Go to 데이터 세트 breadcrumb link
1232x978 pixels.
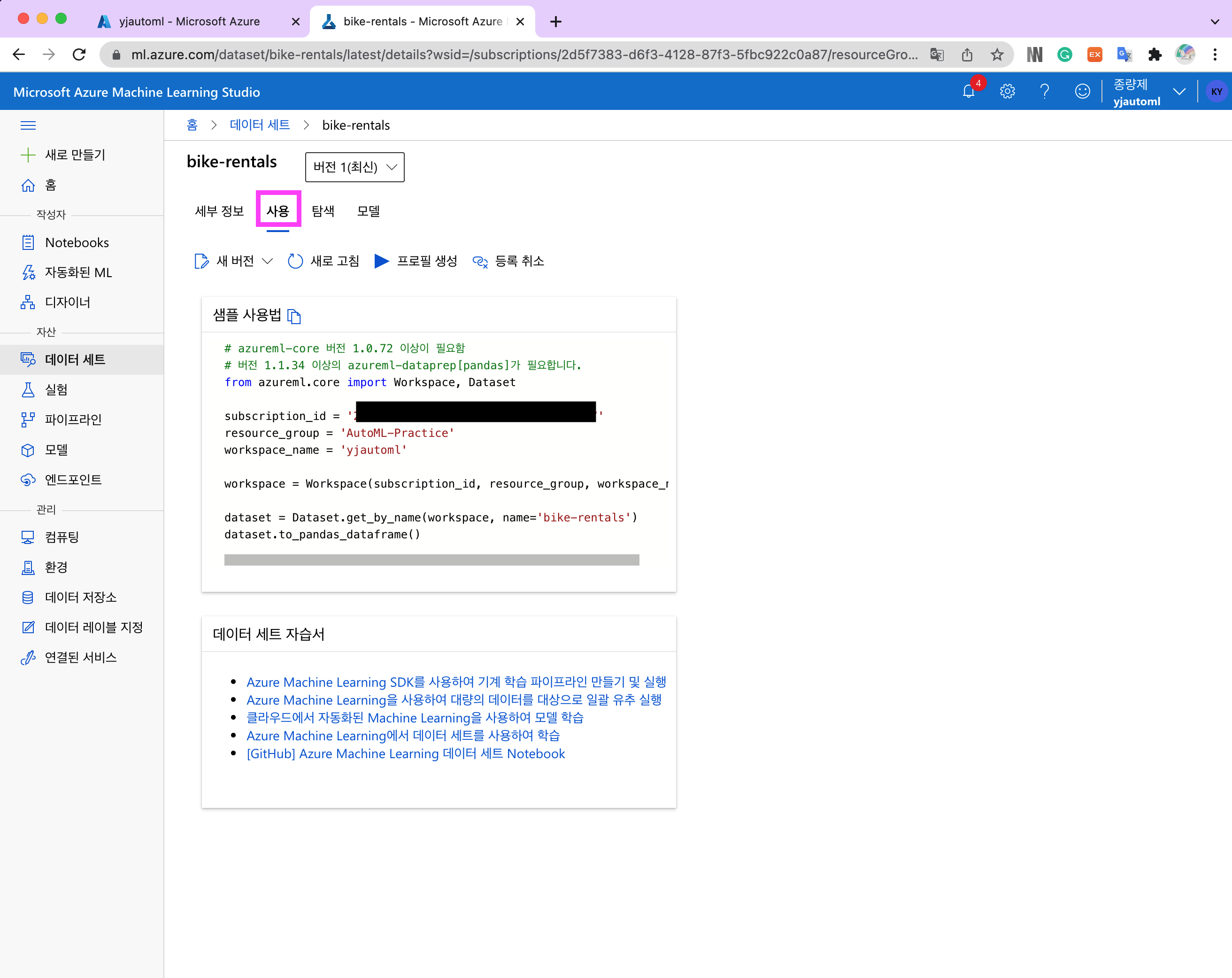260,125
